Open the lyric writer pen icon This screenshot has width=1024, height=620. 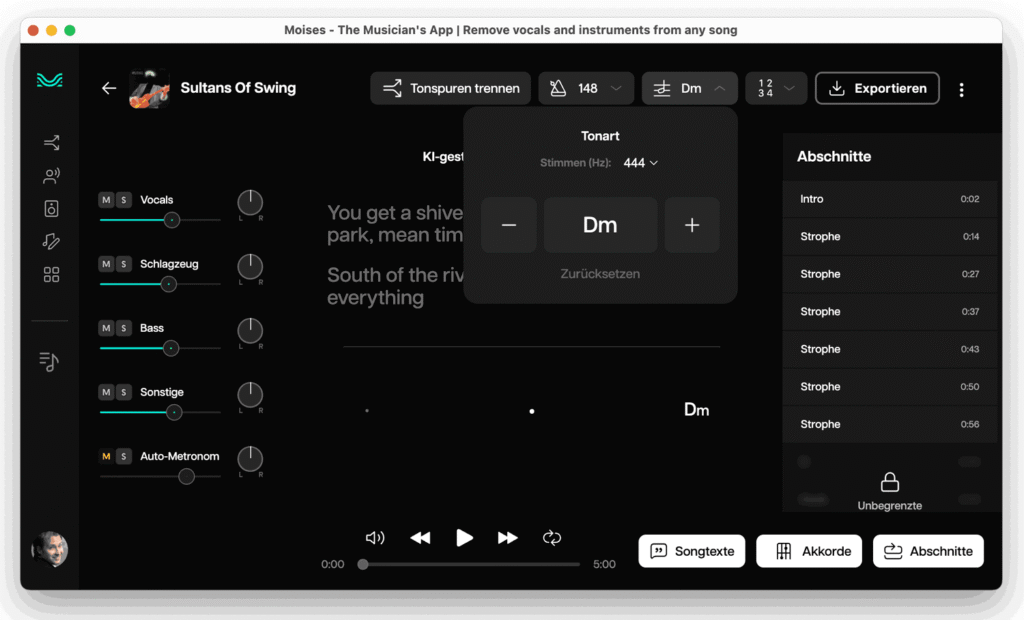52,242
